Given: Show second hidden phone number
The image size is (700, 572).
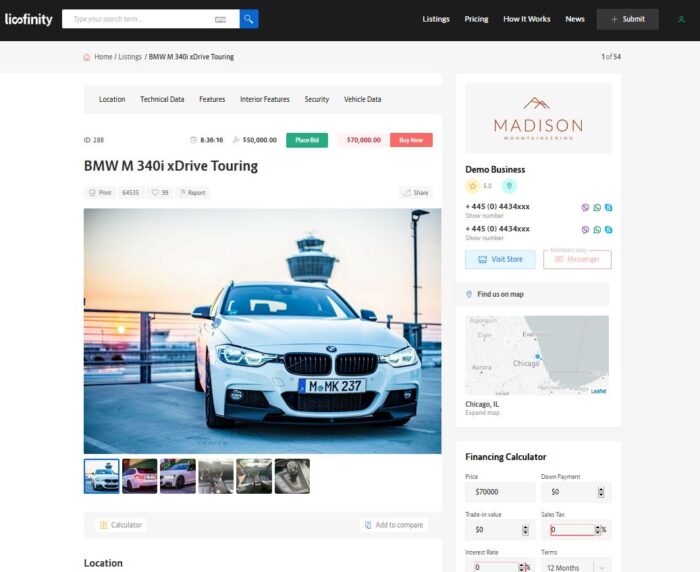Looking at the screenshot, I should pos(484,238).
